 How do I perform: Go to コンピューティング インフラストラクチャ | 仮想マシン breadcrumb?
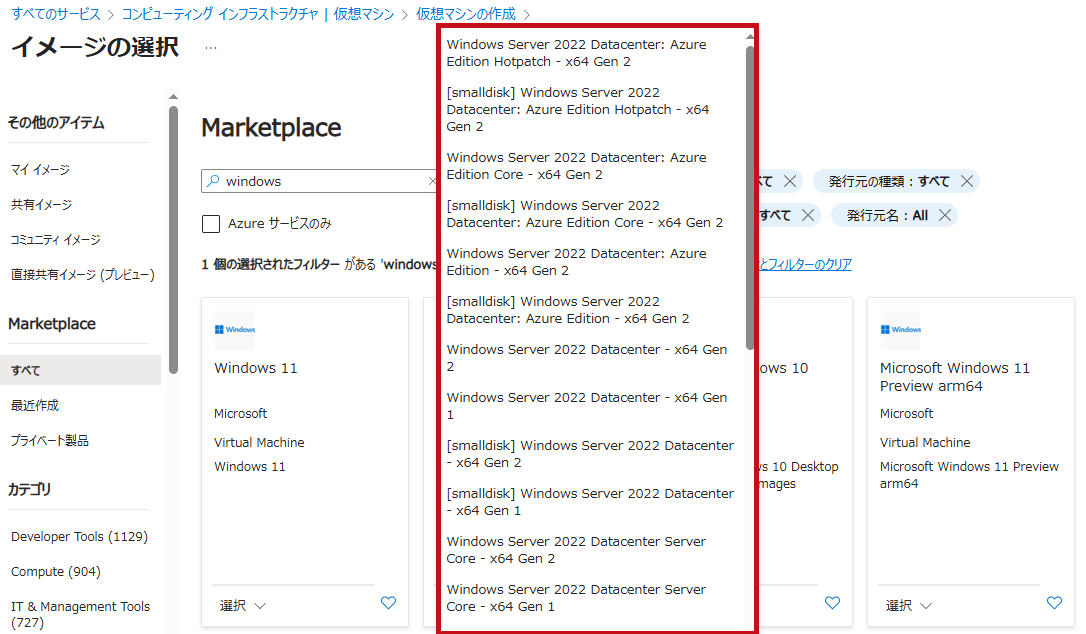click(258, 14)
